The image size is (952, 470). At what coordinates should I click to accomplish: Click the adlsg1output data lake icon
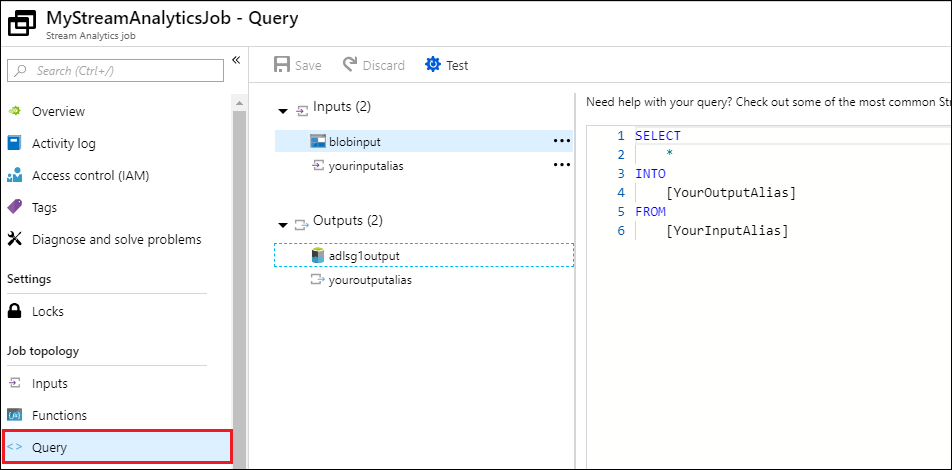318,256
